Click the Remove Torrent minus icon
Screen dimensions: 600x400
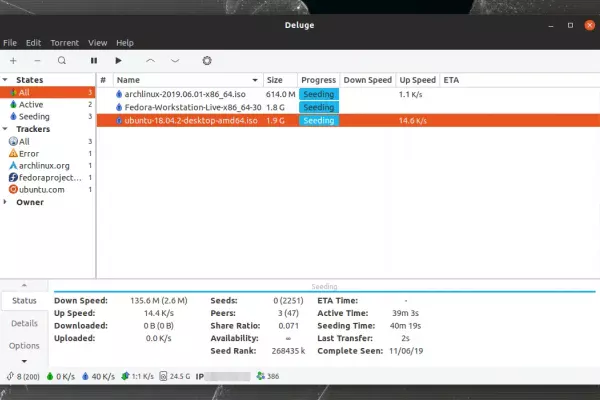[x=37, y=60]
